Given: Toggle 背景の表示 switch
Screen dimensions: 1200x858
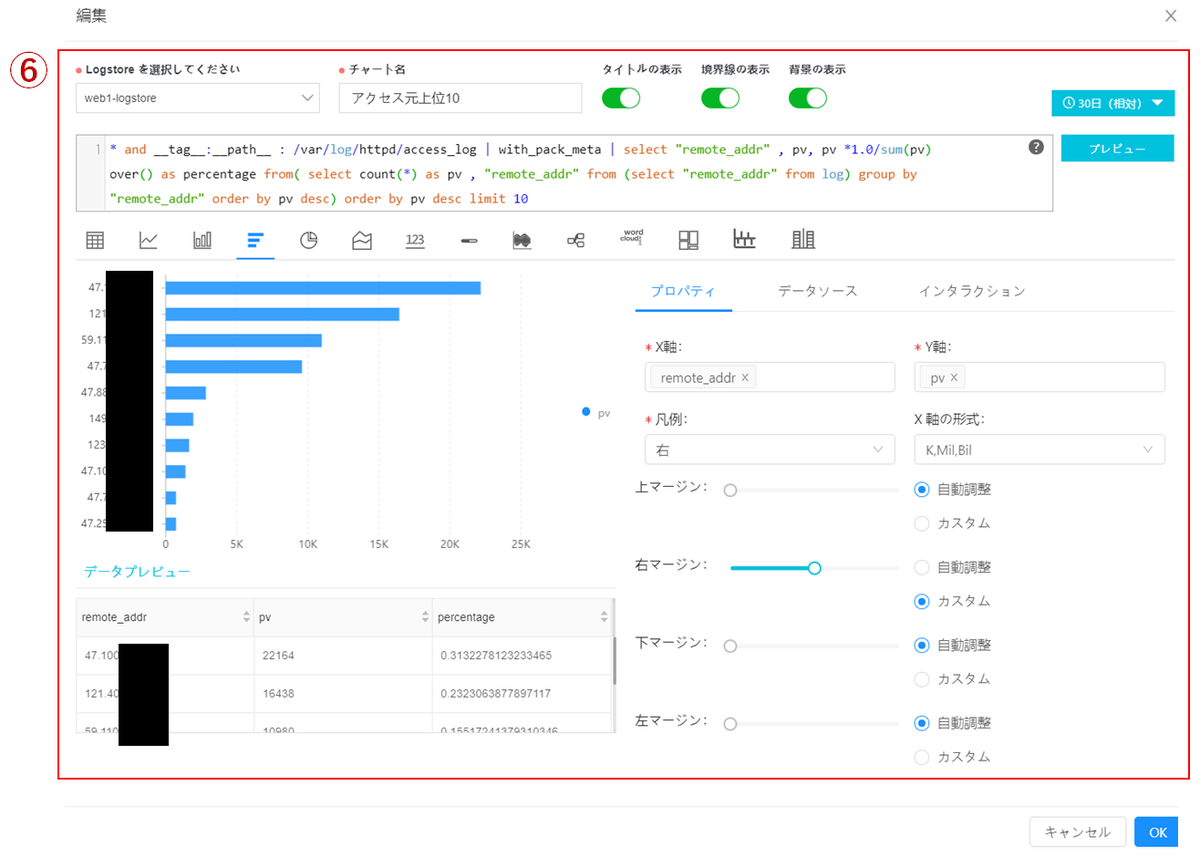Looking at the screenshot, I should [x=808, y=98].
